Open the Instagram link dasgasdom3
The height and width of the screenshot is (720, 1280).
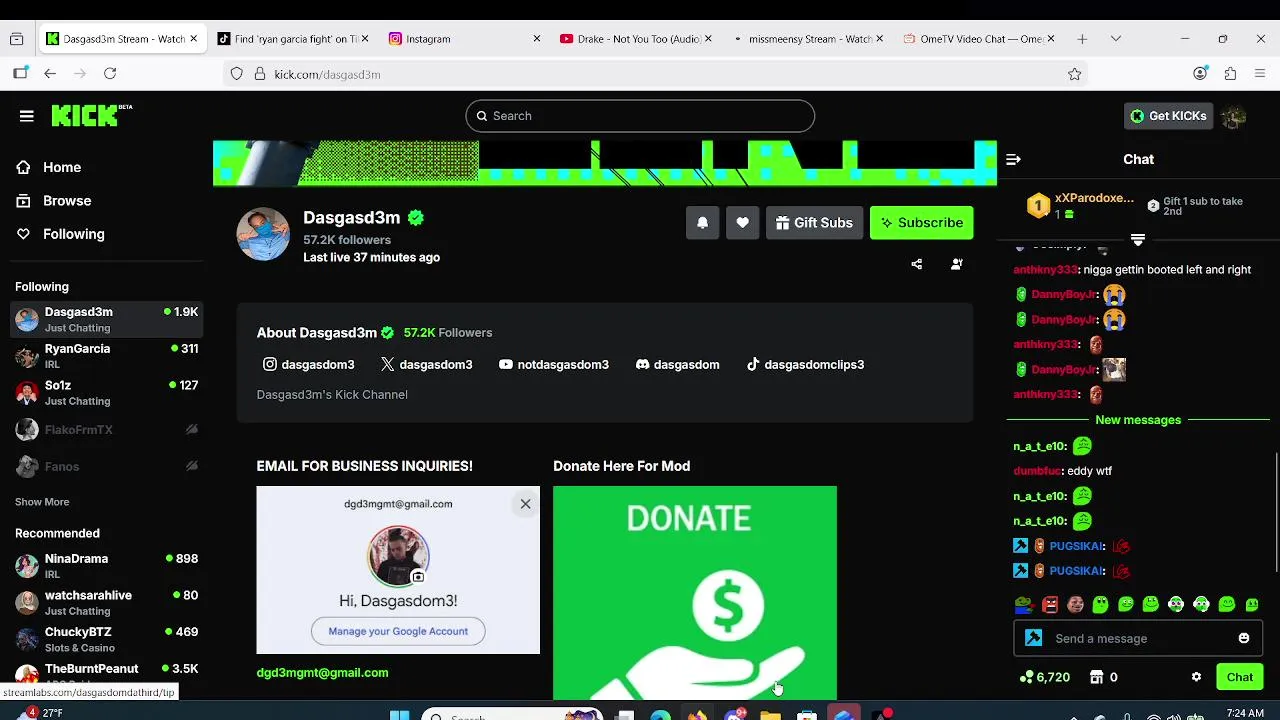(x=308, y=365)
